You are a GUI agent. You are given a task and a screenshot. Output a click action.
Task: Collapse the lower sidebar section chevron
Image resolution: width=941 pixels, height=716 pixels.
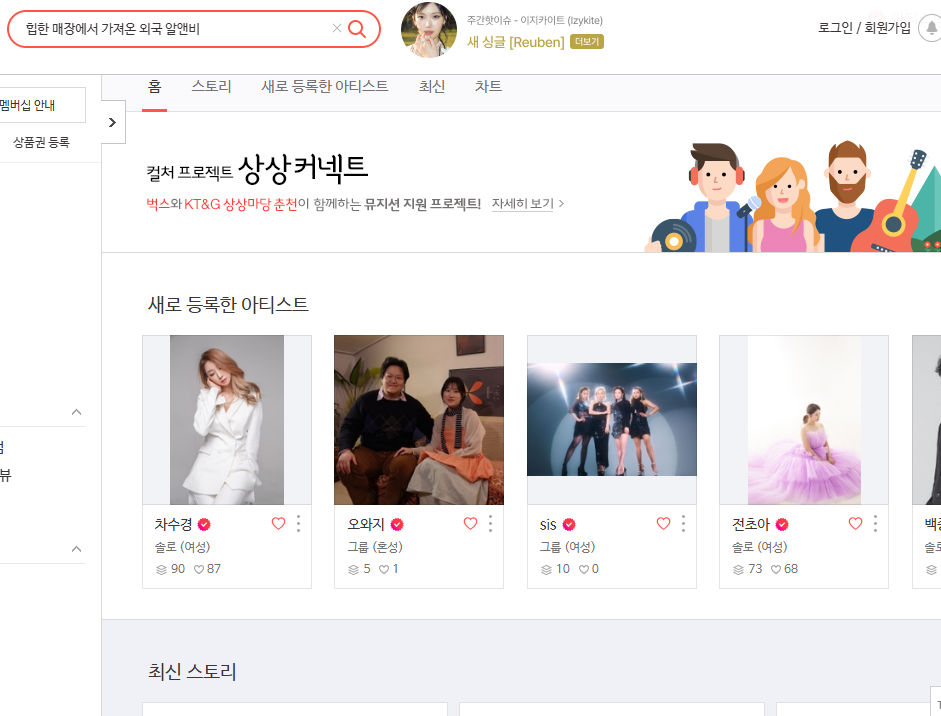coord(77,548)
